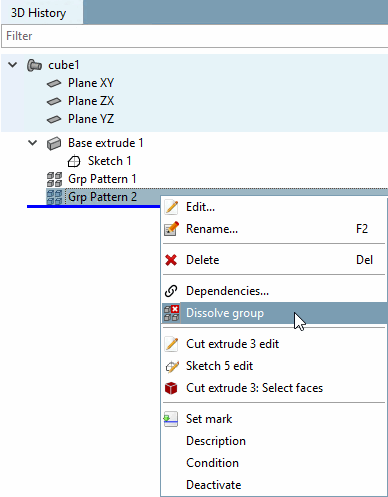Switch to the 3D History tab
The image size is (388, 497).
pos(39,13)
